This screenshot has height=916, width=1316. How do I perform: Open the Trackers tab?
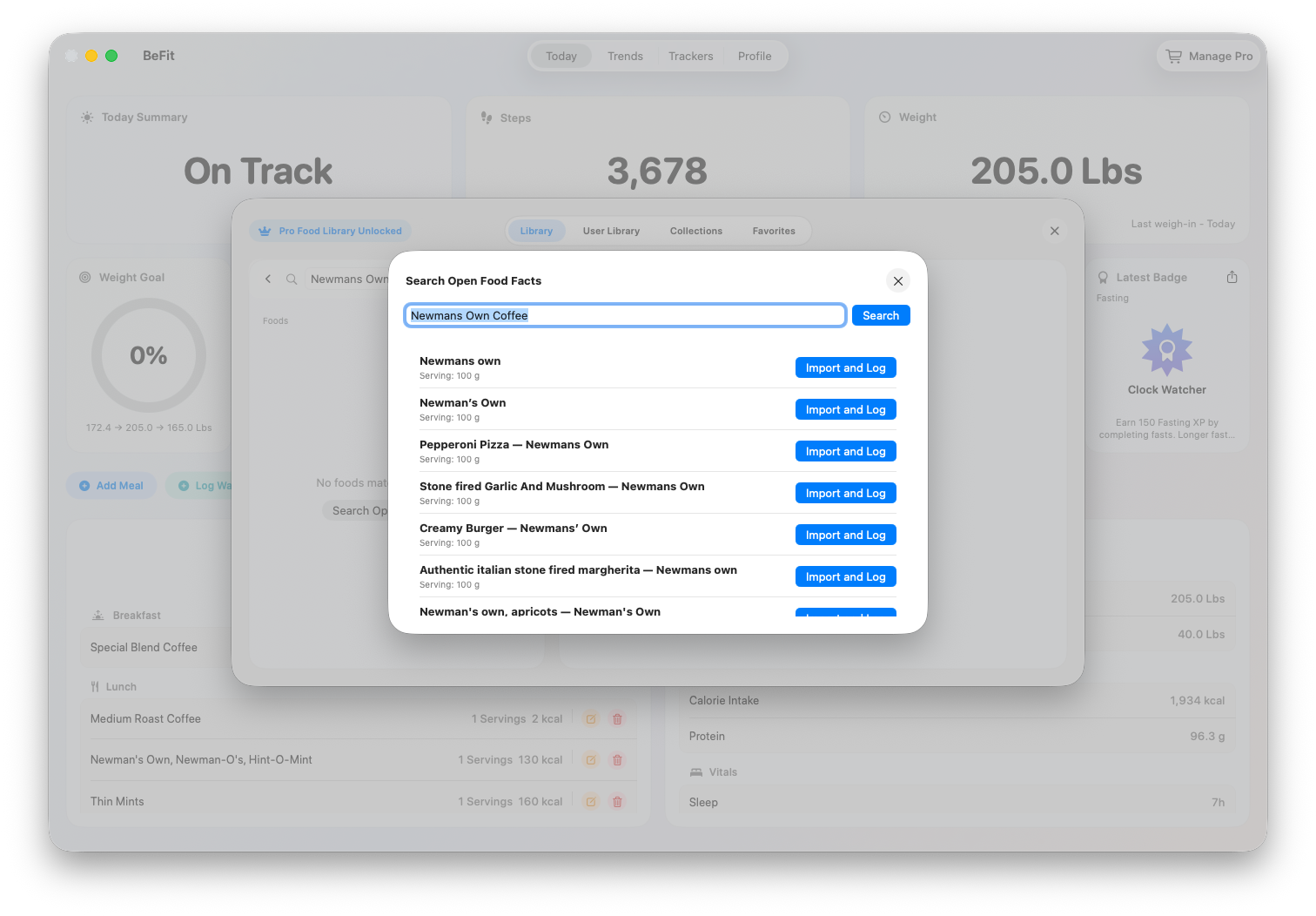(x=691, y=56)
